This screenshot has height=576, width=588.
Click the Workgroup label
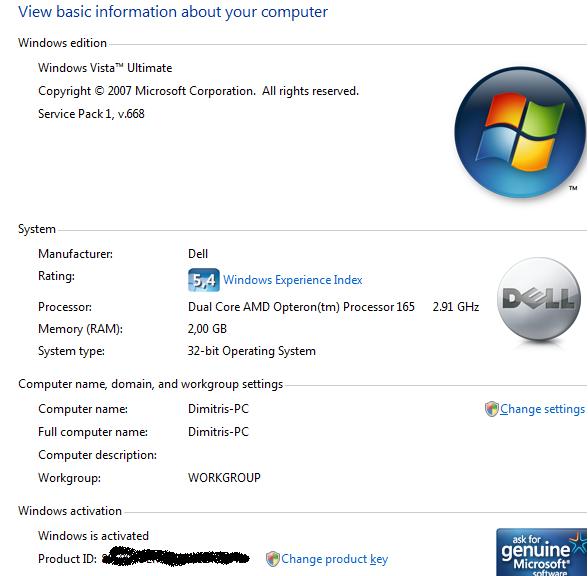[69, 478]
